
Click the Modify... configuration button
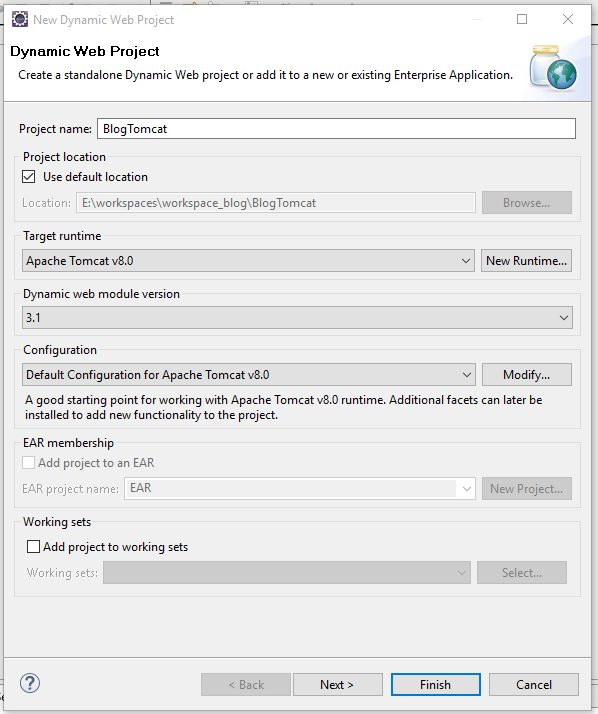pos(526,375)
